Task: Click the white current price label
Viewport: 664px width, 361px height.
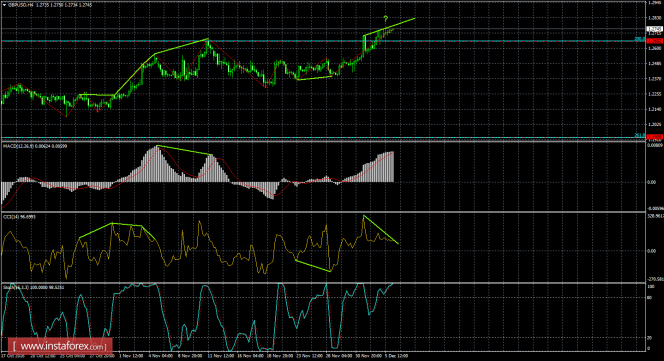Action: [x=655, y=29]
